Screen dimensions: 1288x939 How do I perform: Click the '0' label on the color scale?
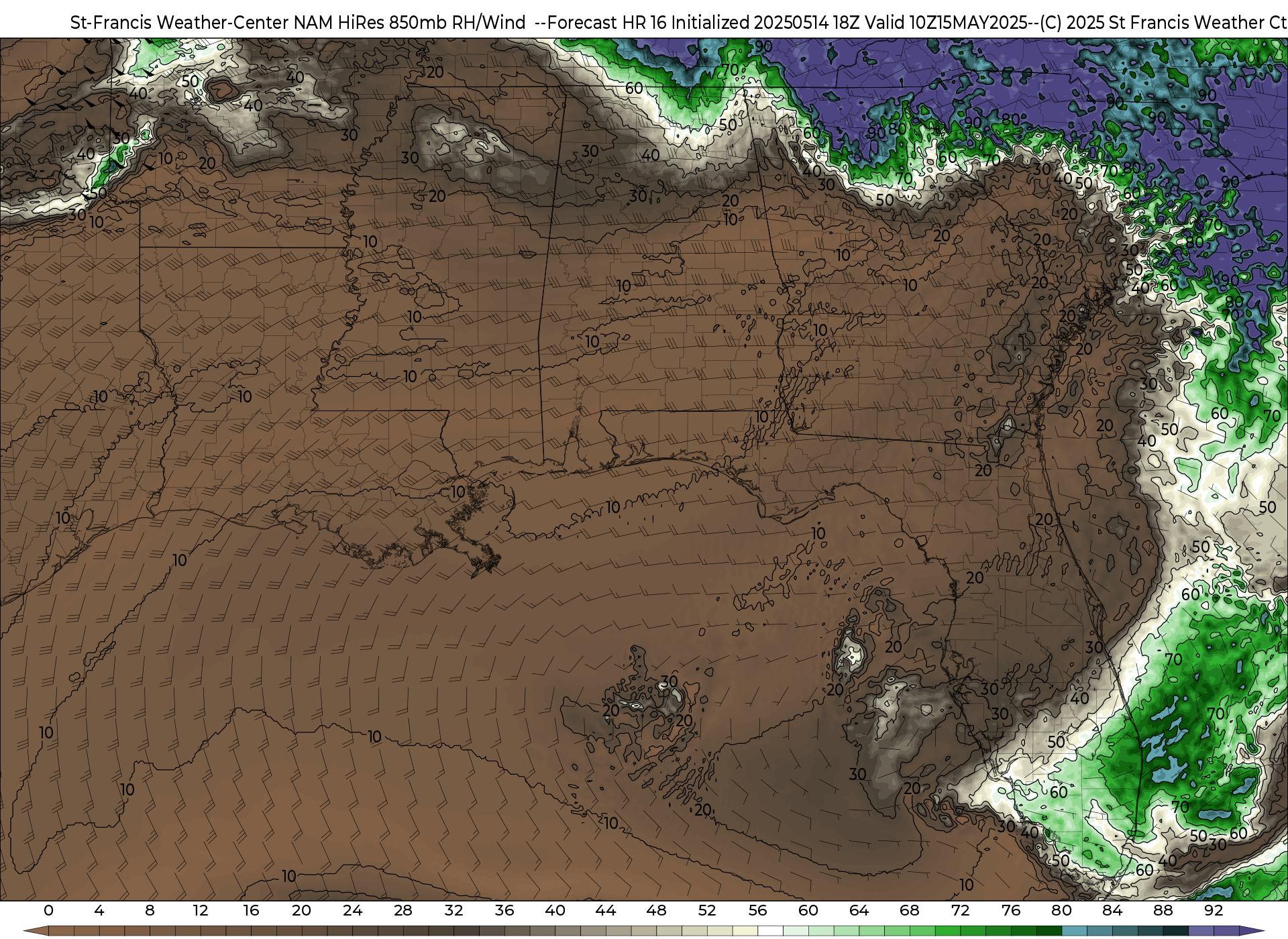coord(48,910)
